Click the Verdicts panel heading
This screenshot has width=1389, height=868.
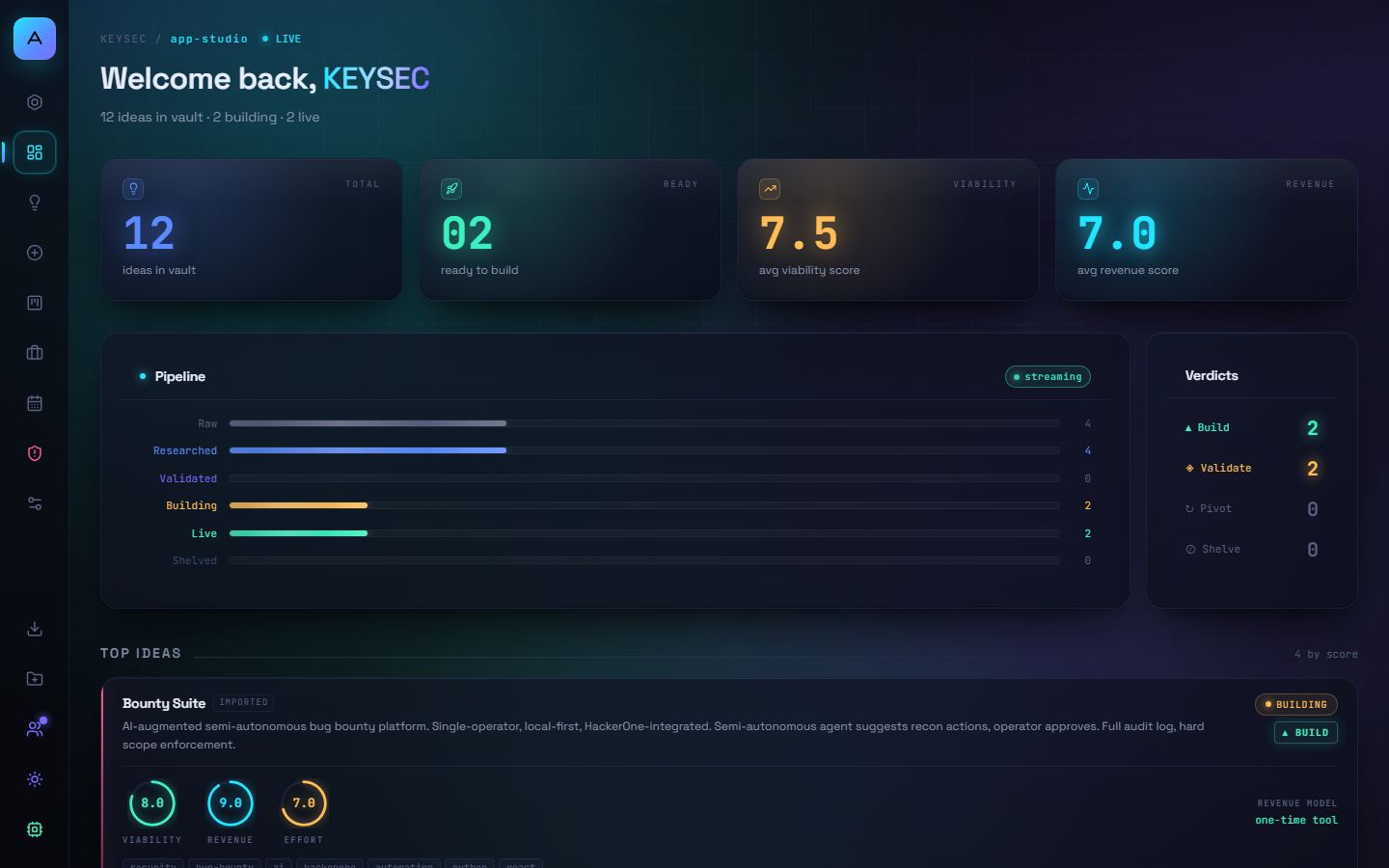click(x=1212, y=376)
